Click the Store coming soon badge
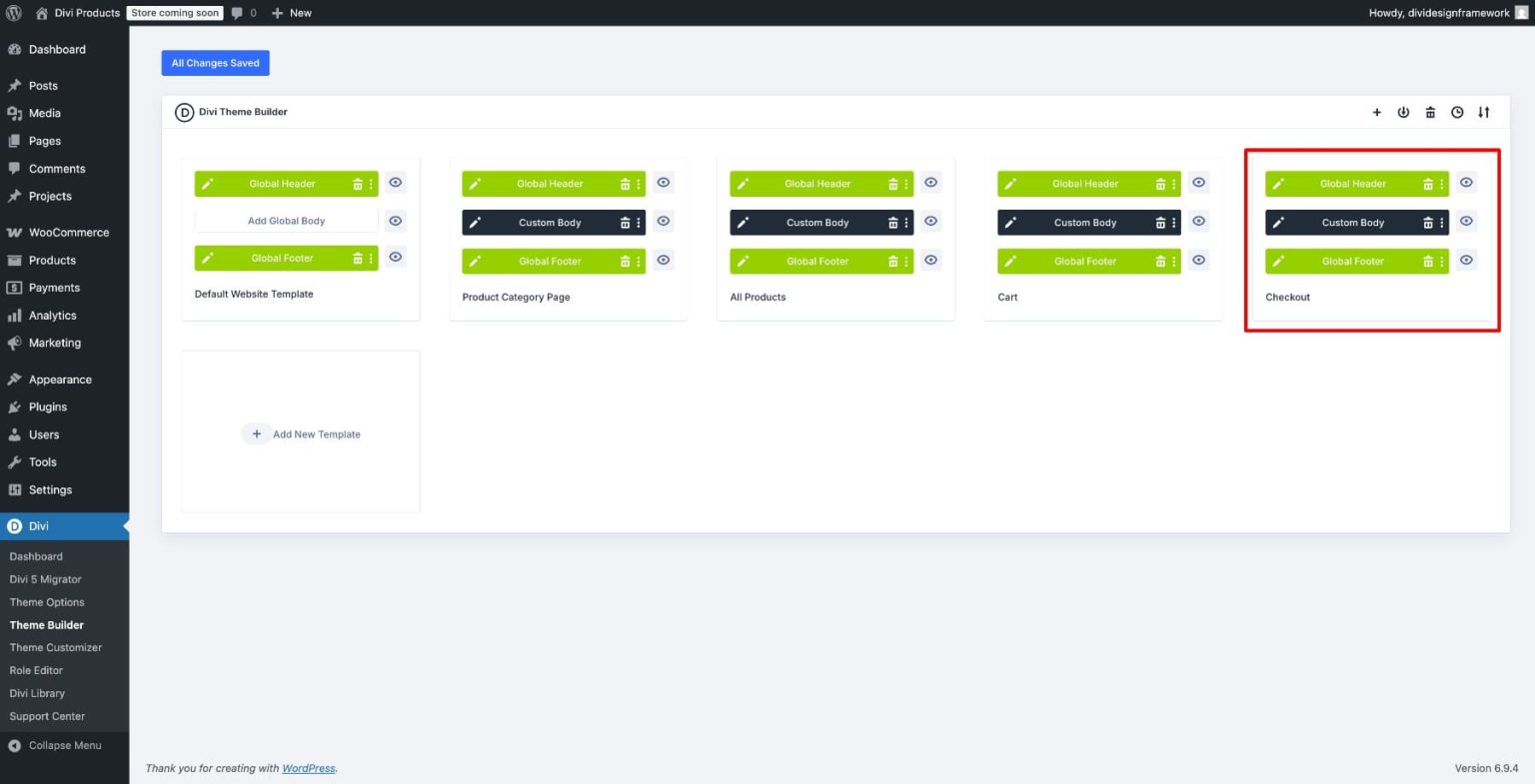Image resolution: width=1535 pixels, height=784 pixels. [175, 13]
